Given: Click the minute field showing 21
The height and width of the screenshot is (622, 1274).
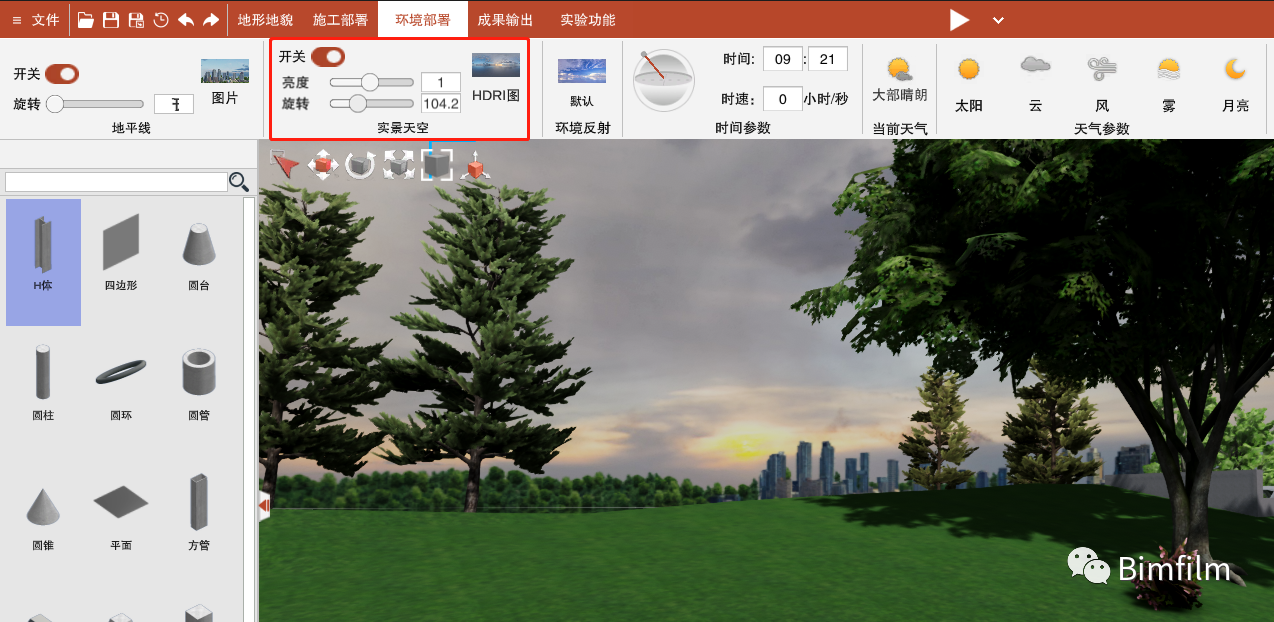Looking at the screenshot, I should [828, 59].
